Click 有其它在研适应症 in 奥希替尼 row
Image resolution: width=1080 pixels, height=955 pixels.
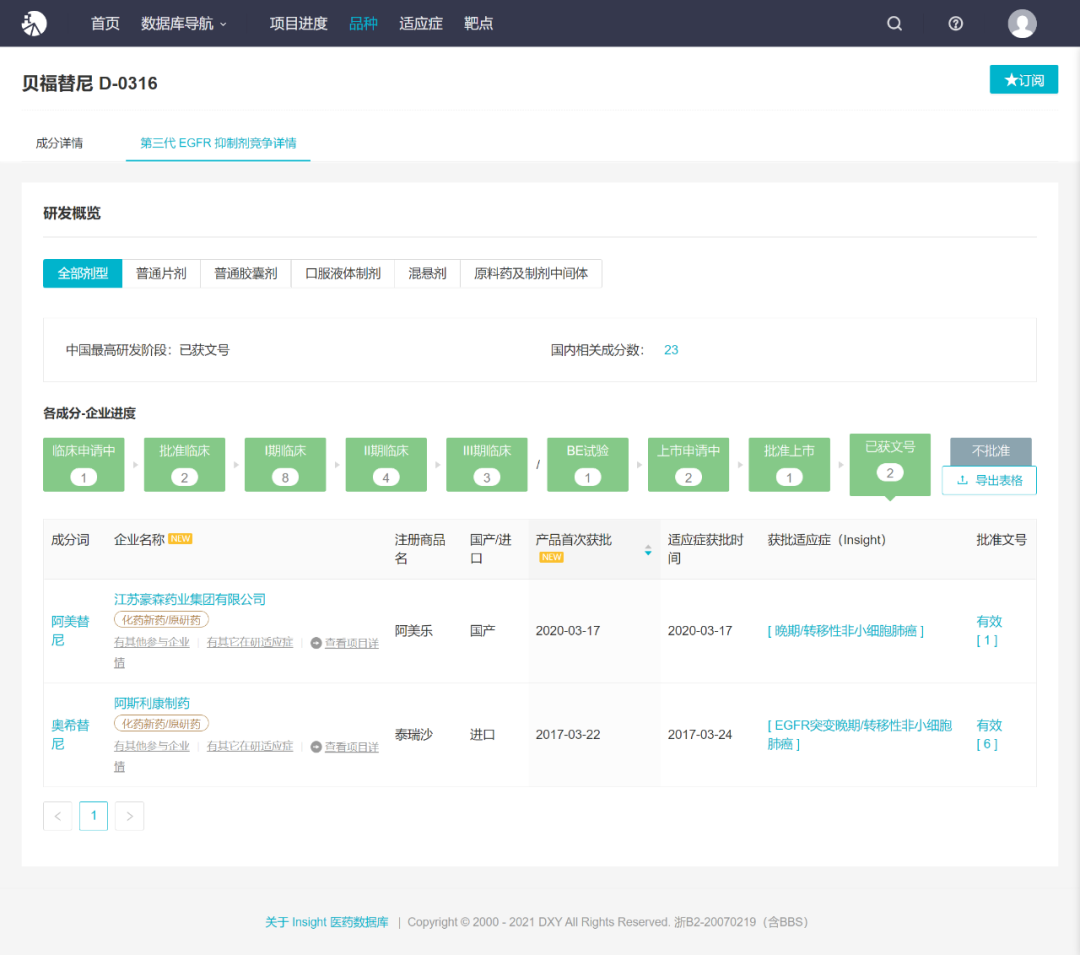click(250, 746)
